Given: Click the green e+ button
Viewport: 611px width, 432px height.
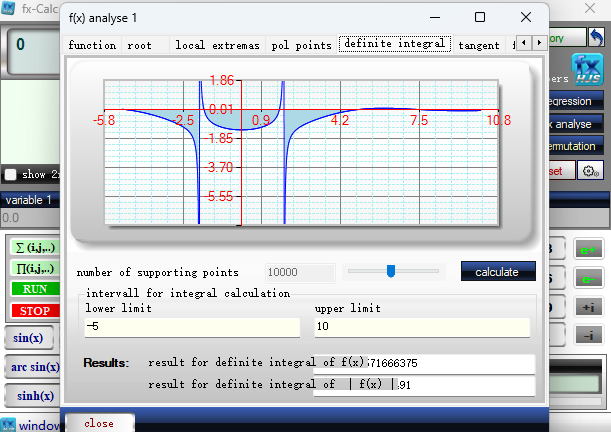Looking at the screenshot, I should pos(588,249).
